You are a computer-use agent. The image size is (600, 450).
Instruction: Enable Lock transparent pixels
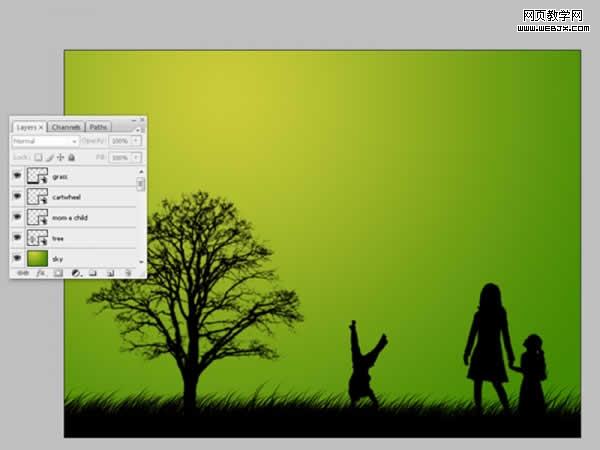[38, 157]
